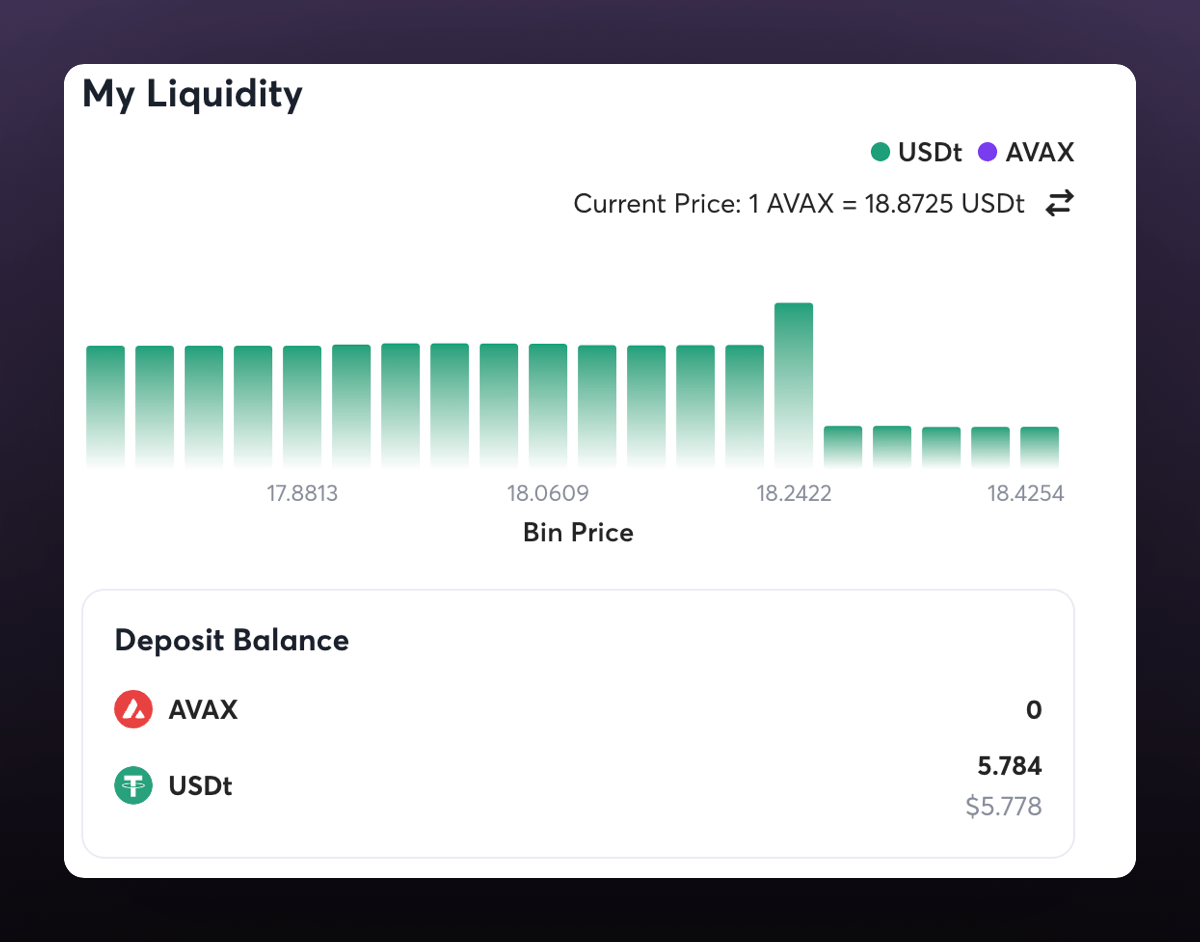Click the swap price direction arrows icon

[x=1059, y=204]
